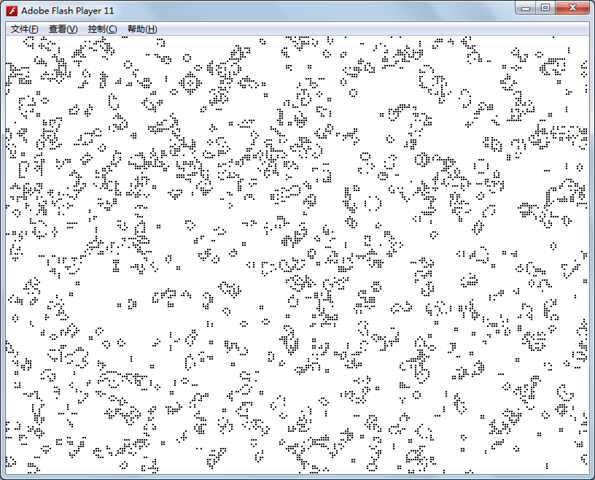Viewport: 595px width, 480px height.
Task: Open the 查看(V) menu
Action: [x=63, y=29]
